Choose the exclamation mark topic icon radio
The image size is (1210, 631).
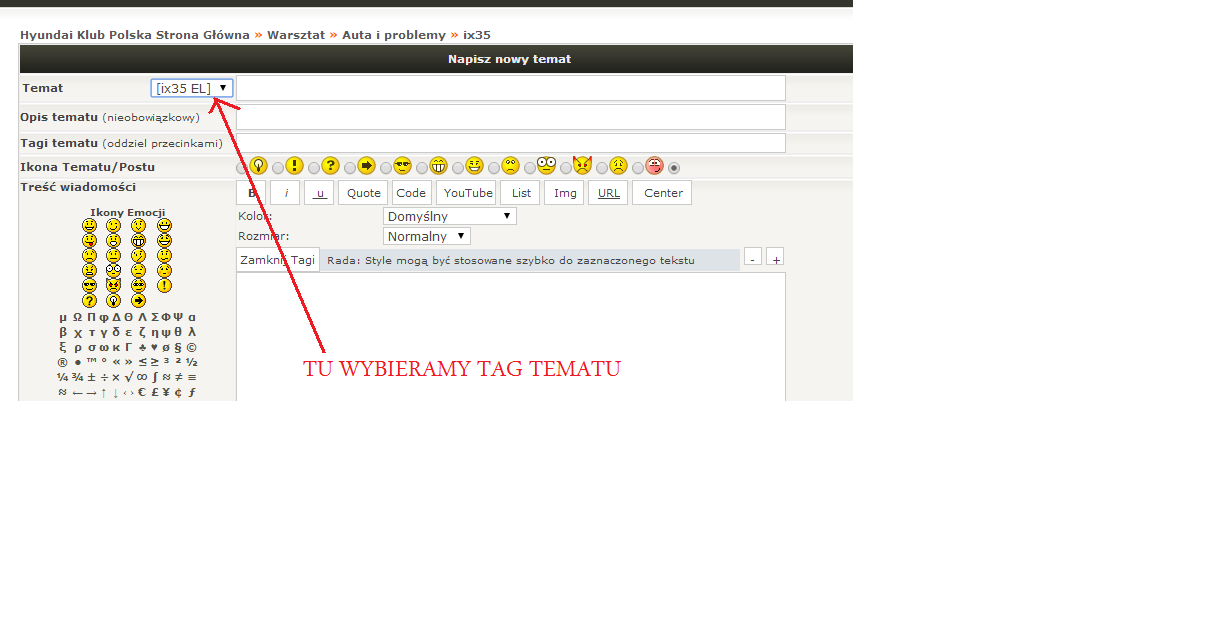278,168
